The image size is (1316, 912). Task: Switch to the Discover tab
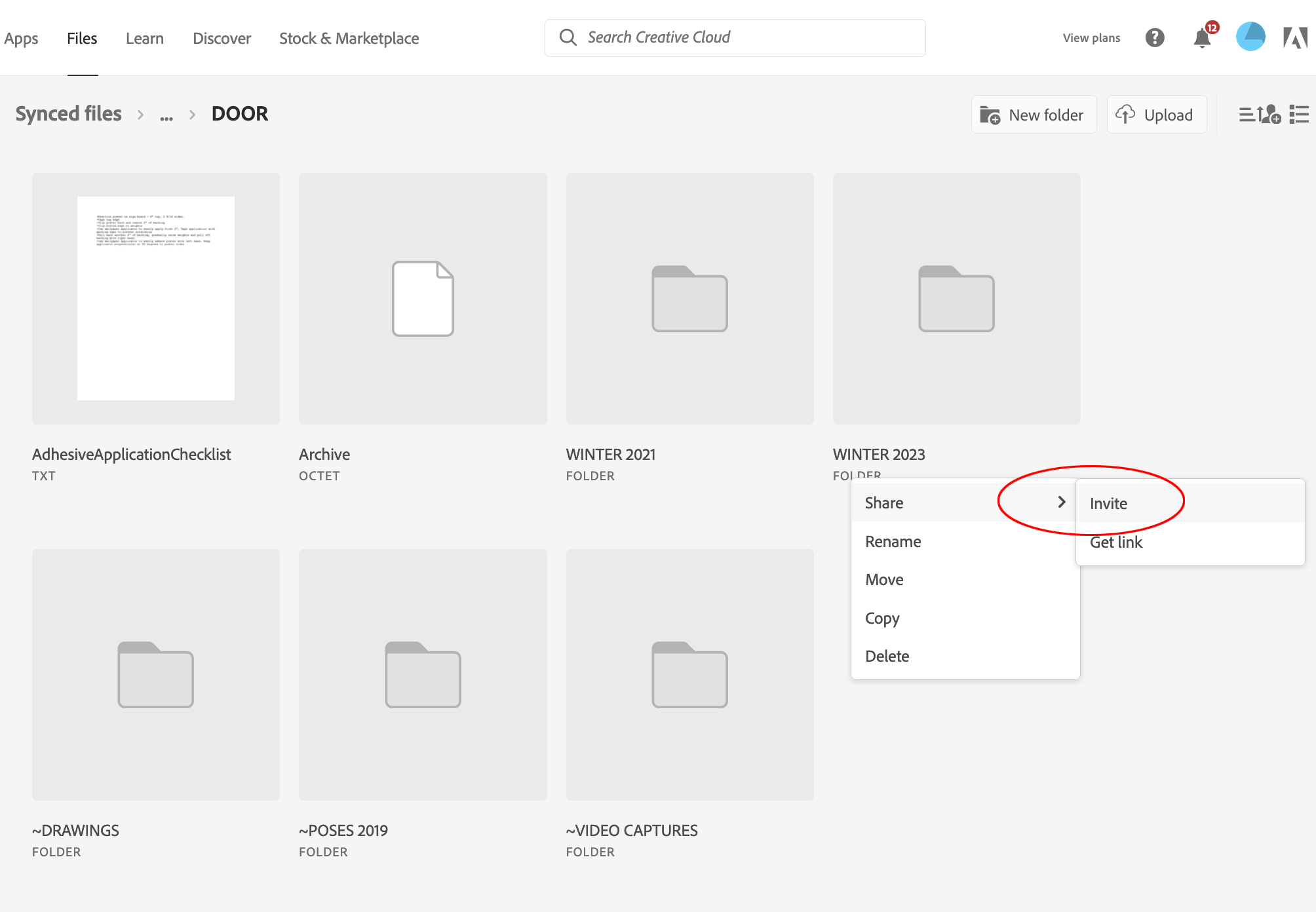click(x=222, y=38)
